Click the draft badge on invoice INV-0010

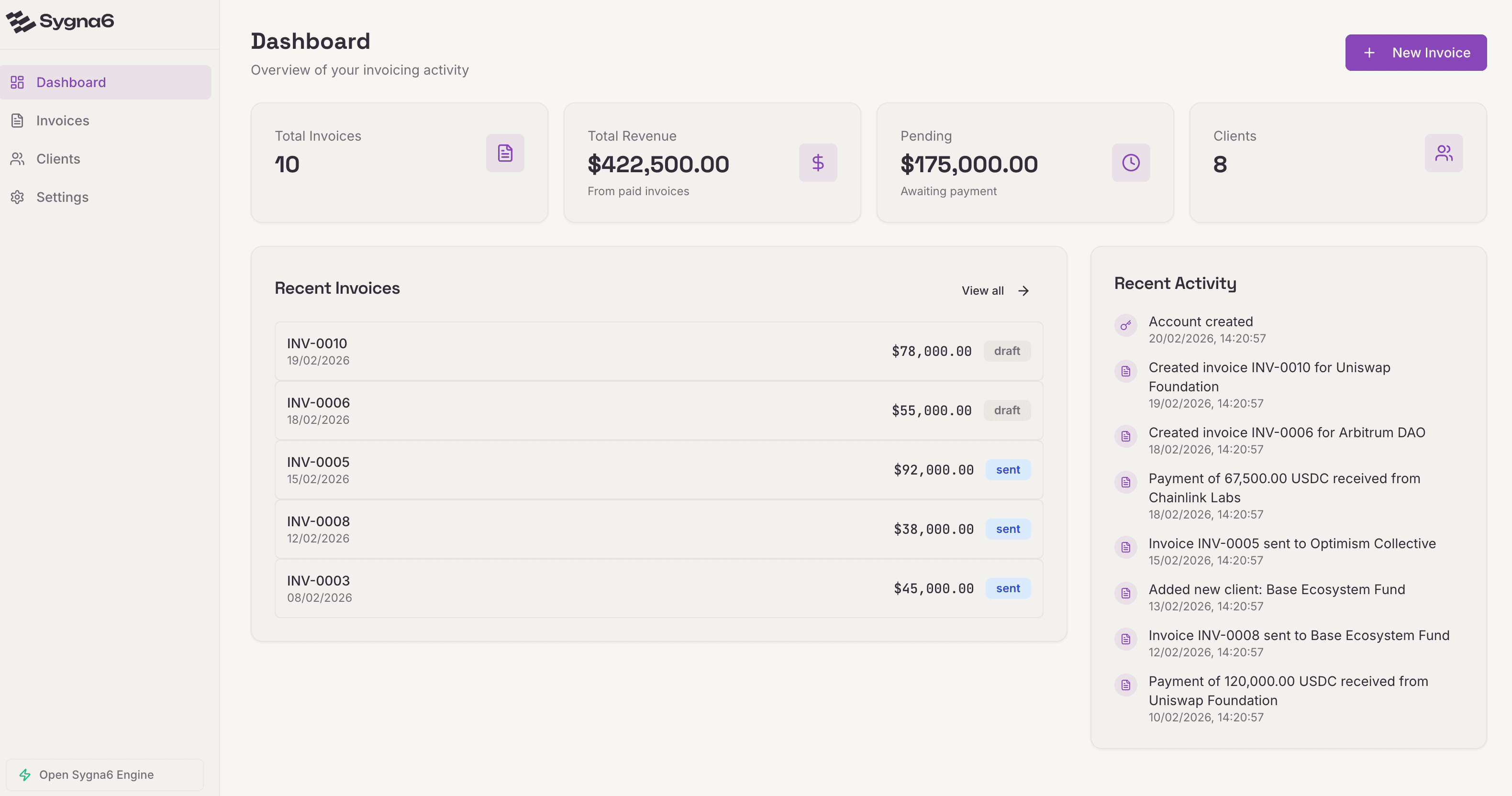[x=1007, y=351]
